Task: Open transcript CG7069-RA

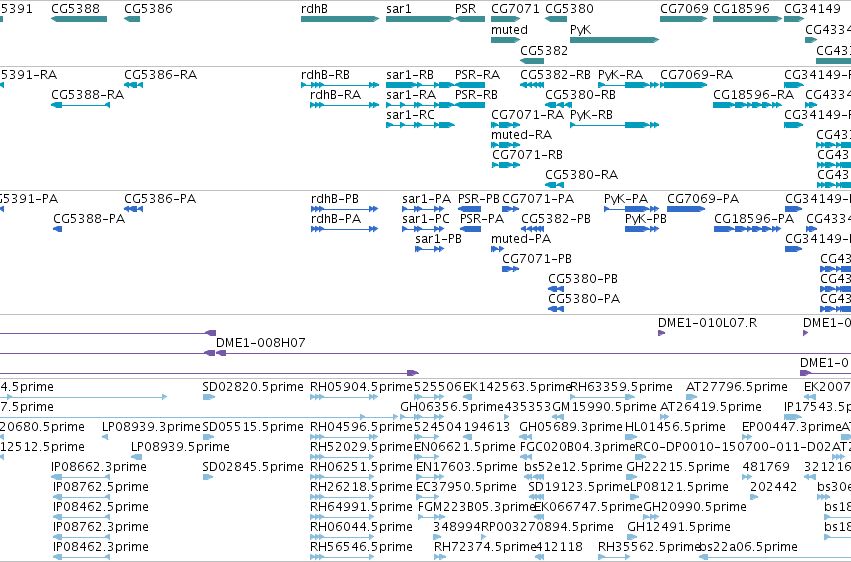Action: (684, 85)
